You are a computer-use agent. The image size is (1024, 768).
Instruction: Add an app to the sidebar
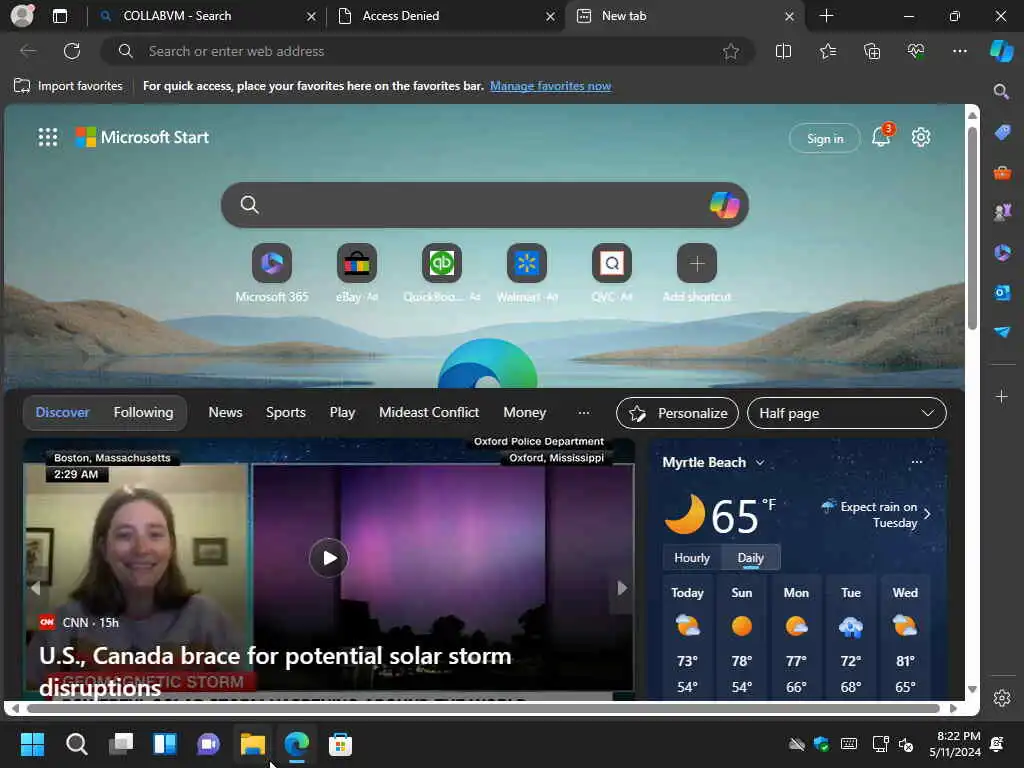pos(1001,396)
